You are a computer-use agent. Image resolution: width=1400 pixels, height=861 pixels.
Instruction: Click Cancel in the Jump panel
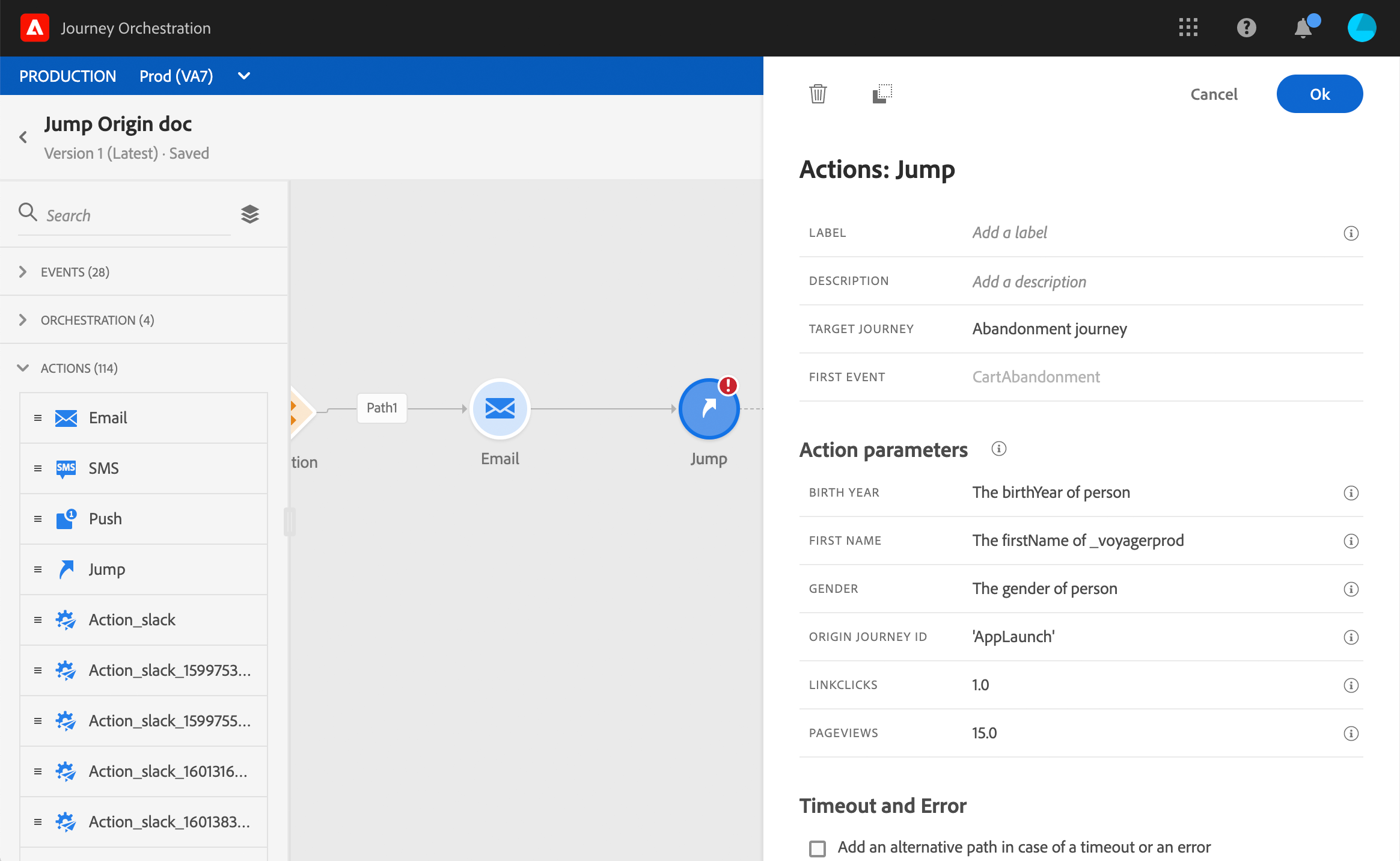tap(1214, 94)
